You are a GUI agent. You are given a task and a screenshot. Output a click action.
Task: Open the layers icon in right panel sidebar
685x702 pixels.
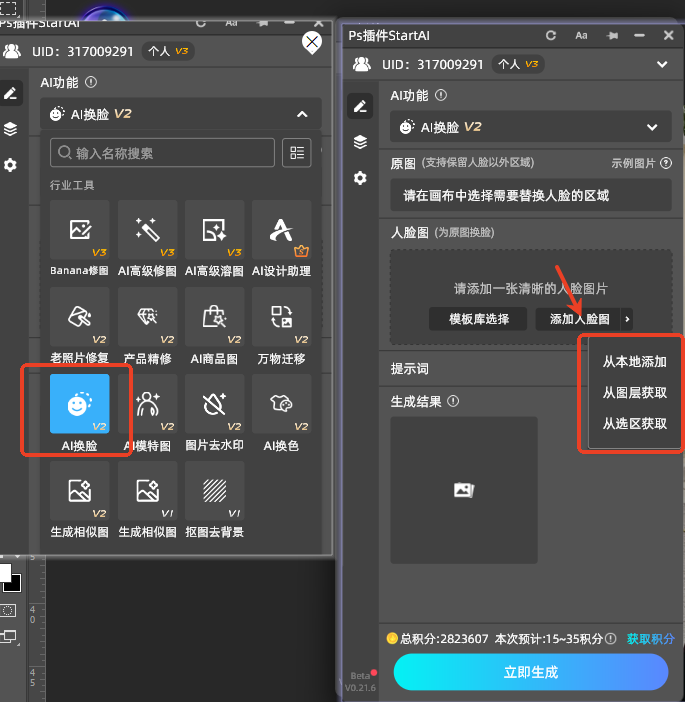360,142
